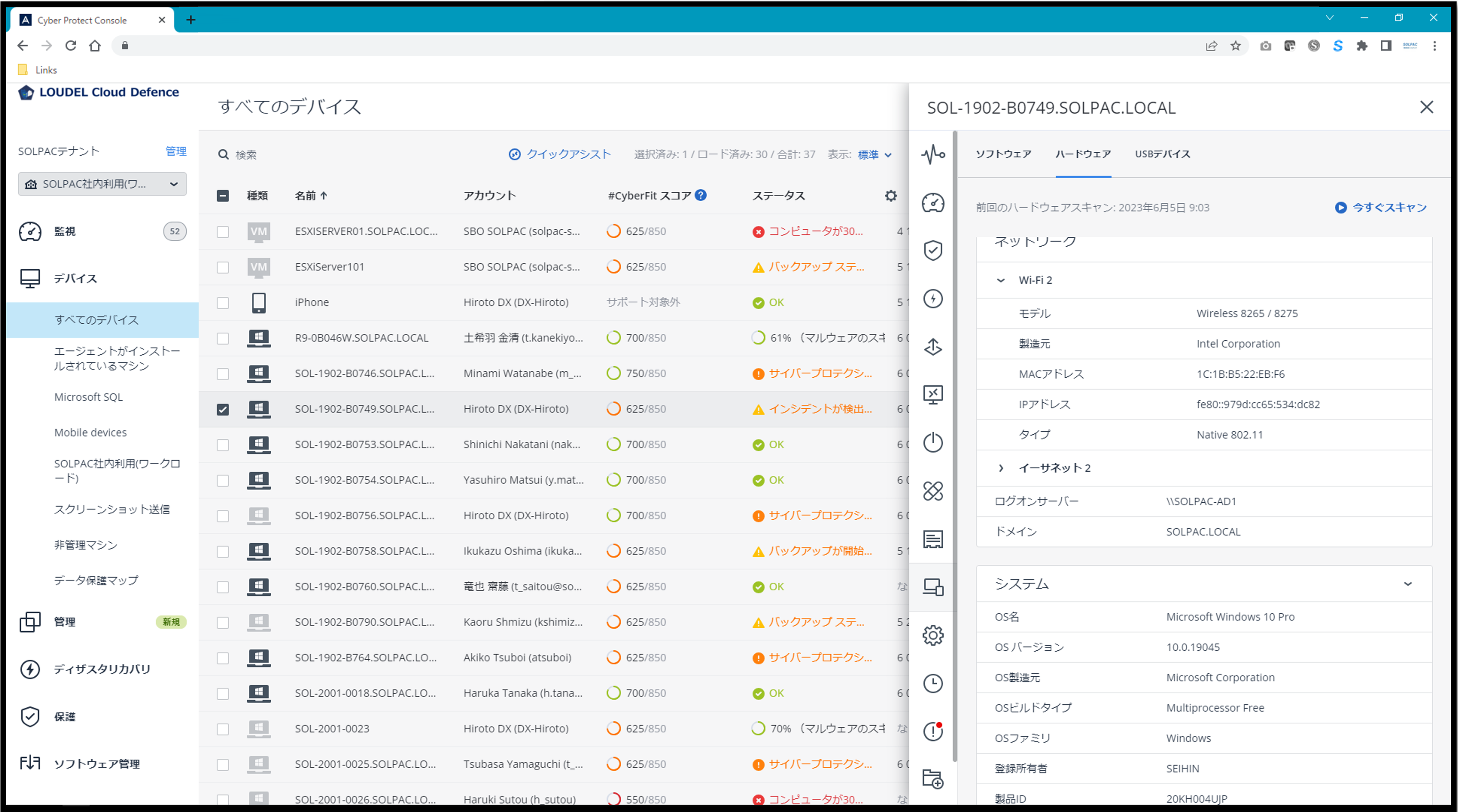Image resolution: width=1458 pixels, height=812 pixels.
Task: Uncheck the SOL-1902-B0749 row checkbox
Action: pos(223,409)
